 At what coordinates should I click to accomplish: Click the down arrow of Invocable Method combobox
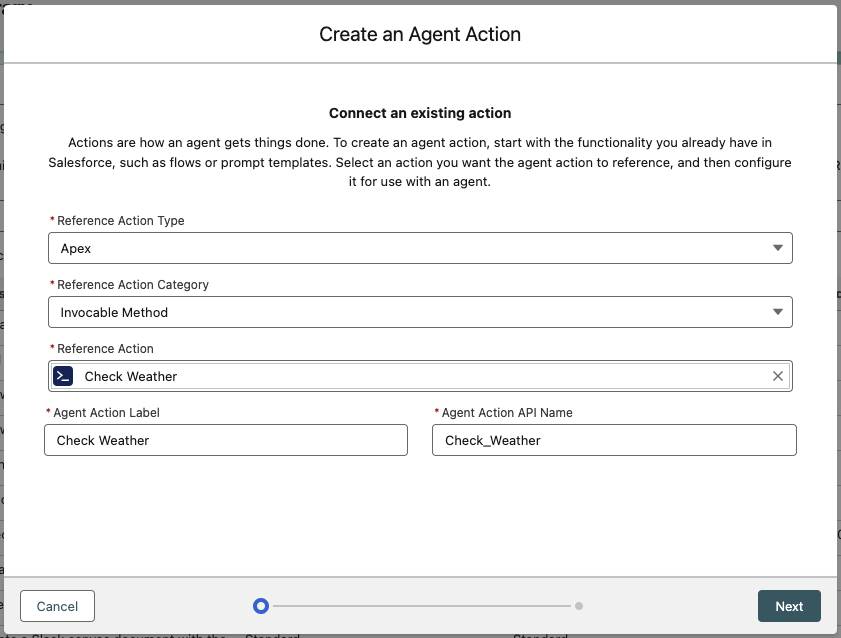click(x=778, y=312)
